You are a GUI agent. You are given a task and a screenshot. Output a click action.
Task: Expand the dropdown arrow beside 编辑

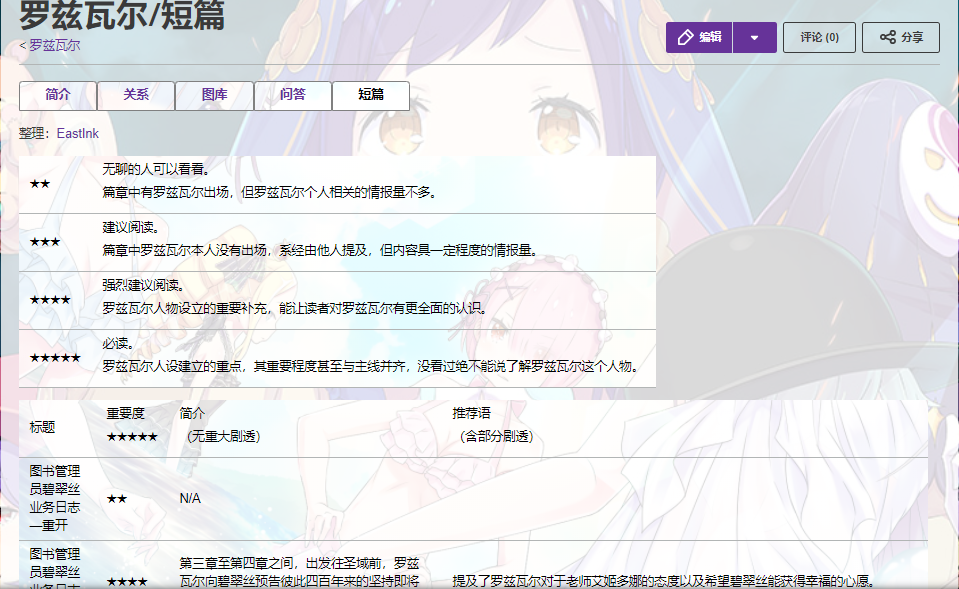pyautogui.click(x=755, y=37)
